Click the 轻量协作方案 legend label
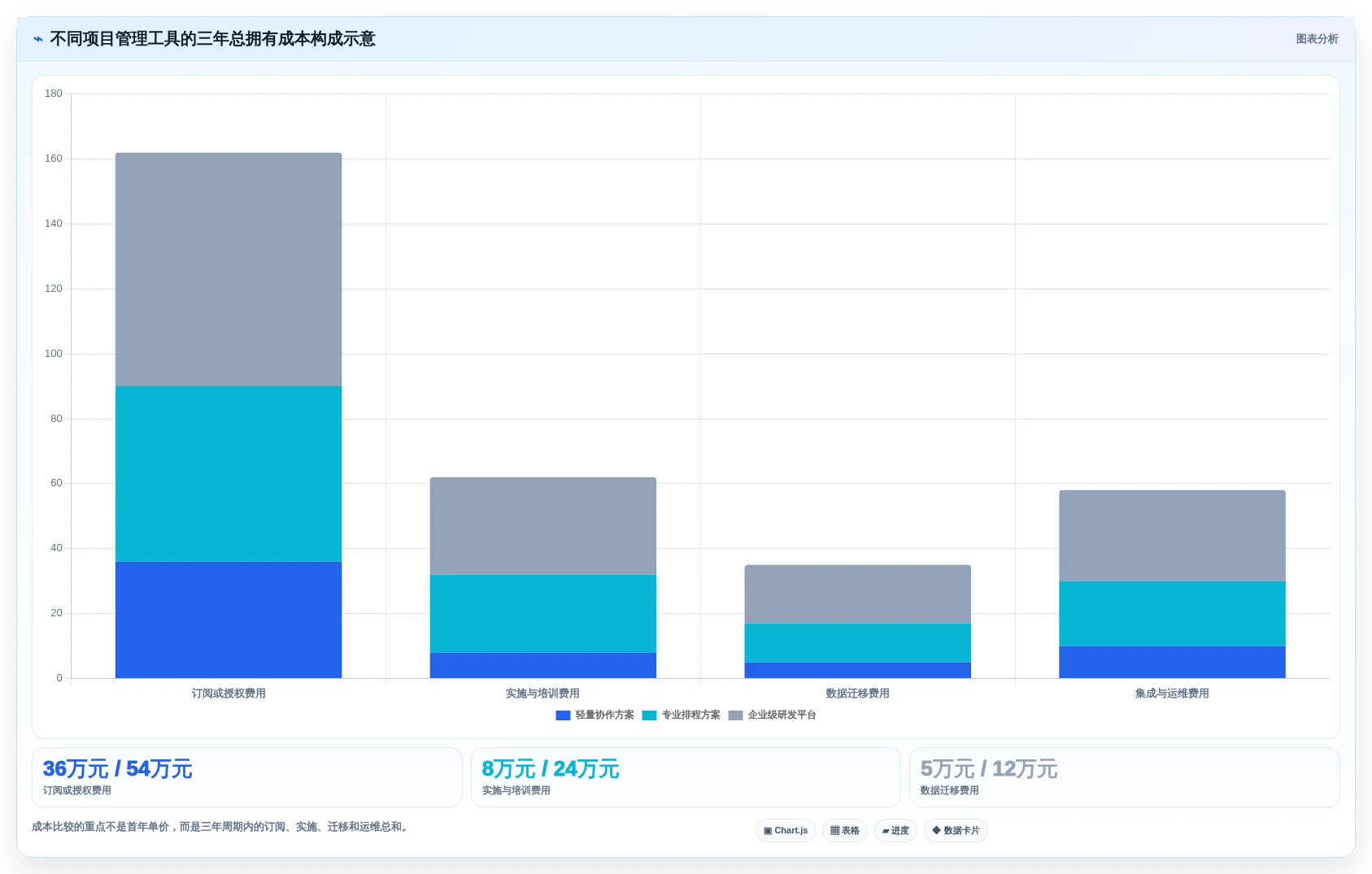The width and height of the screenshot is (1372, 874). click(604, 715)
